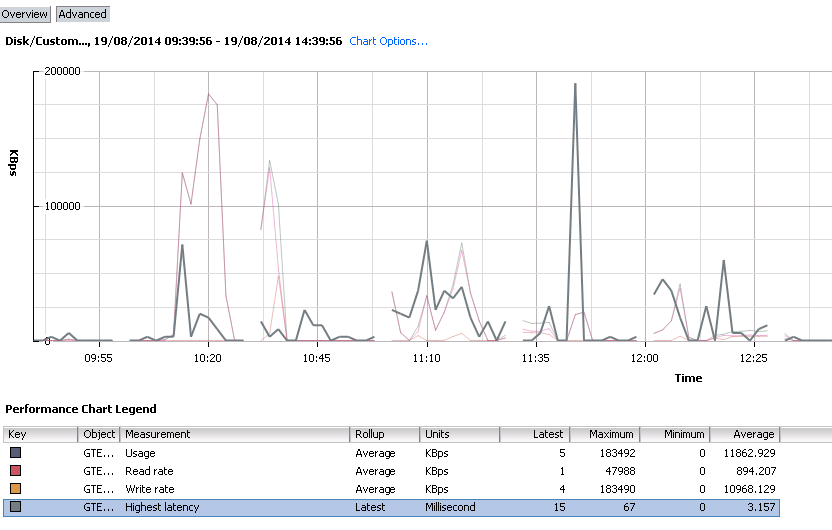Click the Highest latency gray swatch
Image resolution: width=832 pixels, height=530 pixels.
[x=15, y=507]
